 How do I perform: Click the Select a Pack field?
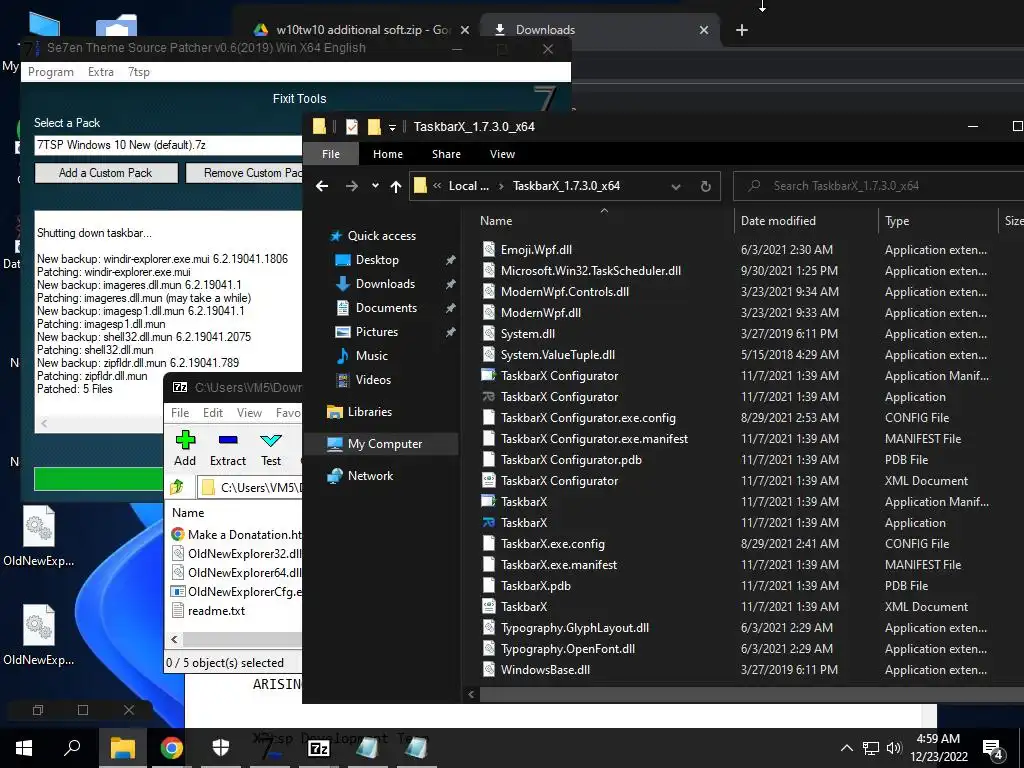pos(168,145)
